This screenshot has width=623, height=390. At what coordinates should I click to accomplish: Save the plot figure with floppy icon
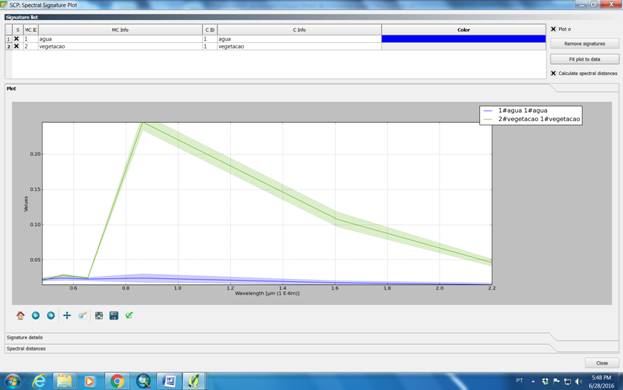114,315
